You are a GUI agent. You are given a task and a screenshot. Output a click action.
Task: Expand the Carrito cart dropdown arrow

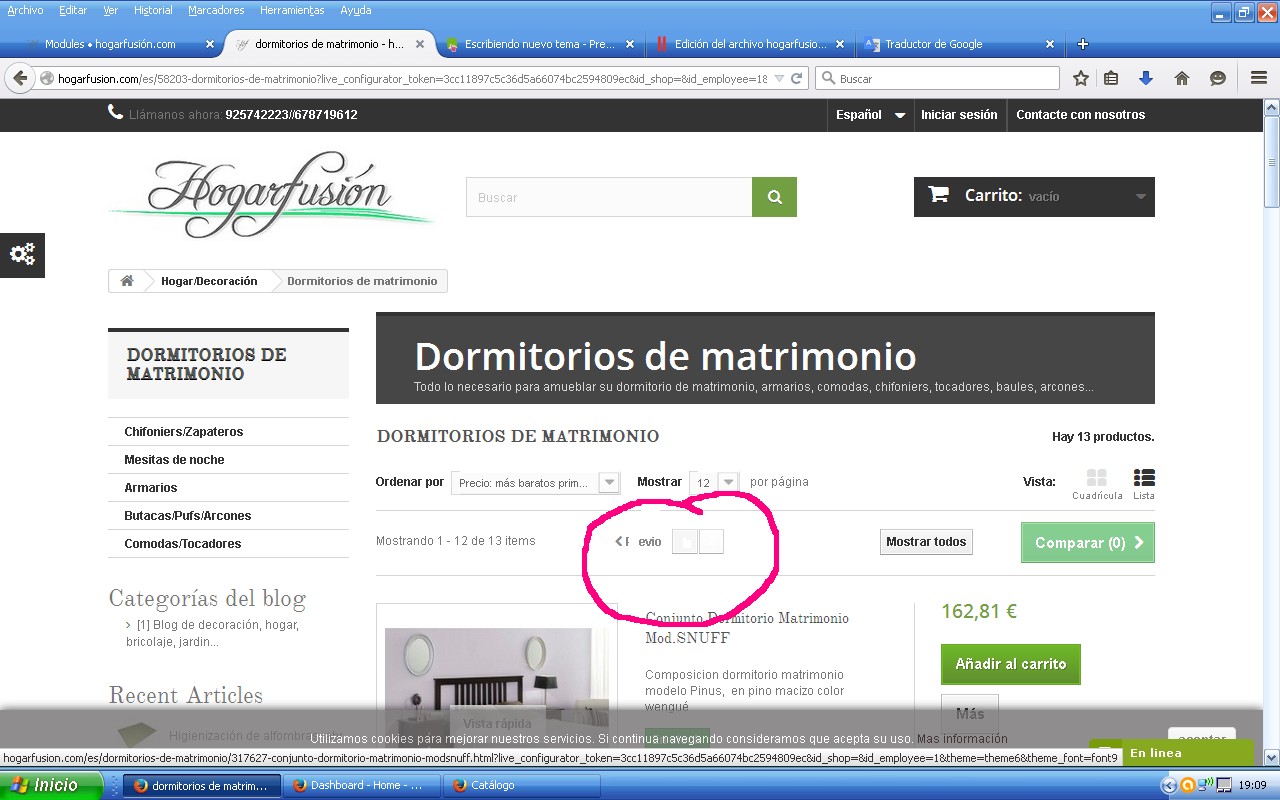pos(1141,197)
